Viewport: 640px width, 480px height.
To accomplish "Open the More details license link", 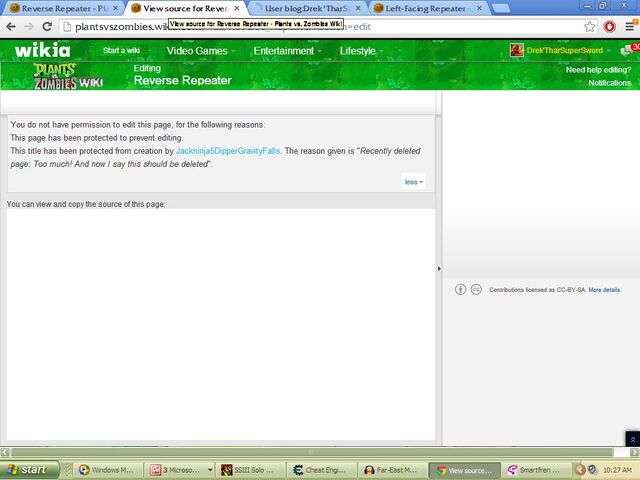I will 604,290.
